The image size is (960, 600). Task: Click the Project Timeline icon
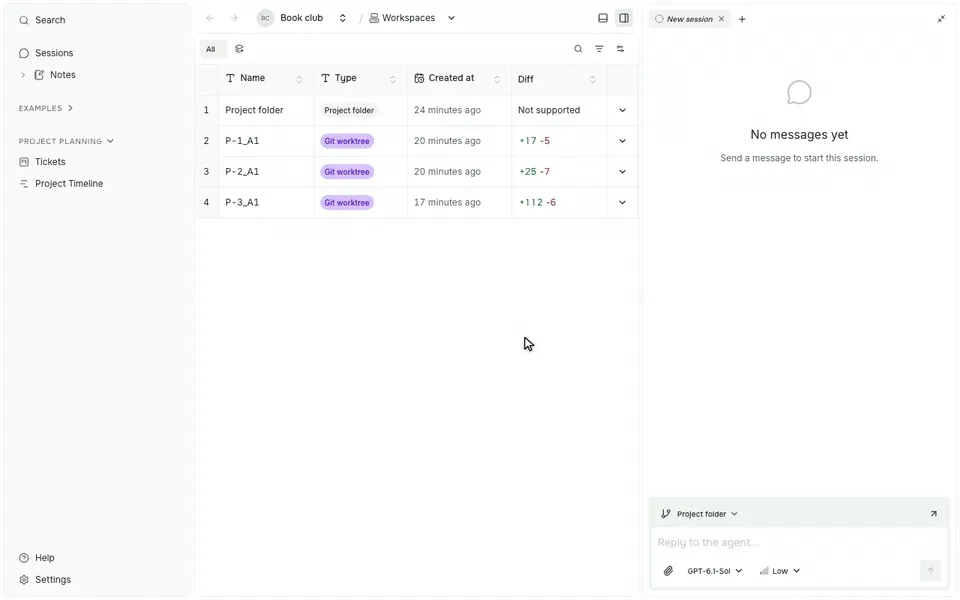tap(24, 184)
